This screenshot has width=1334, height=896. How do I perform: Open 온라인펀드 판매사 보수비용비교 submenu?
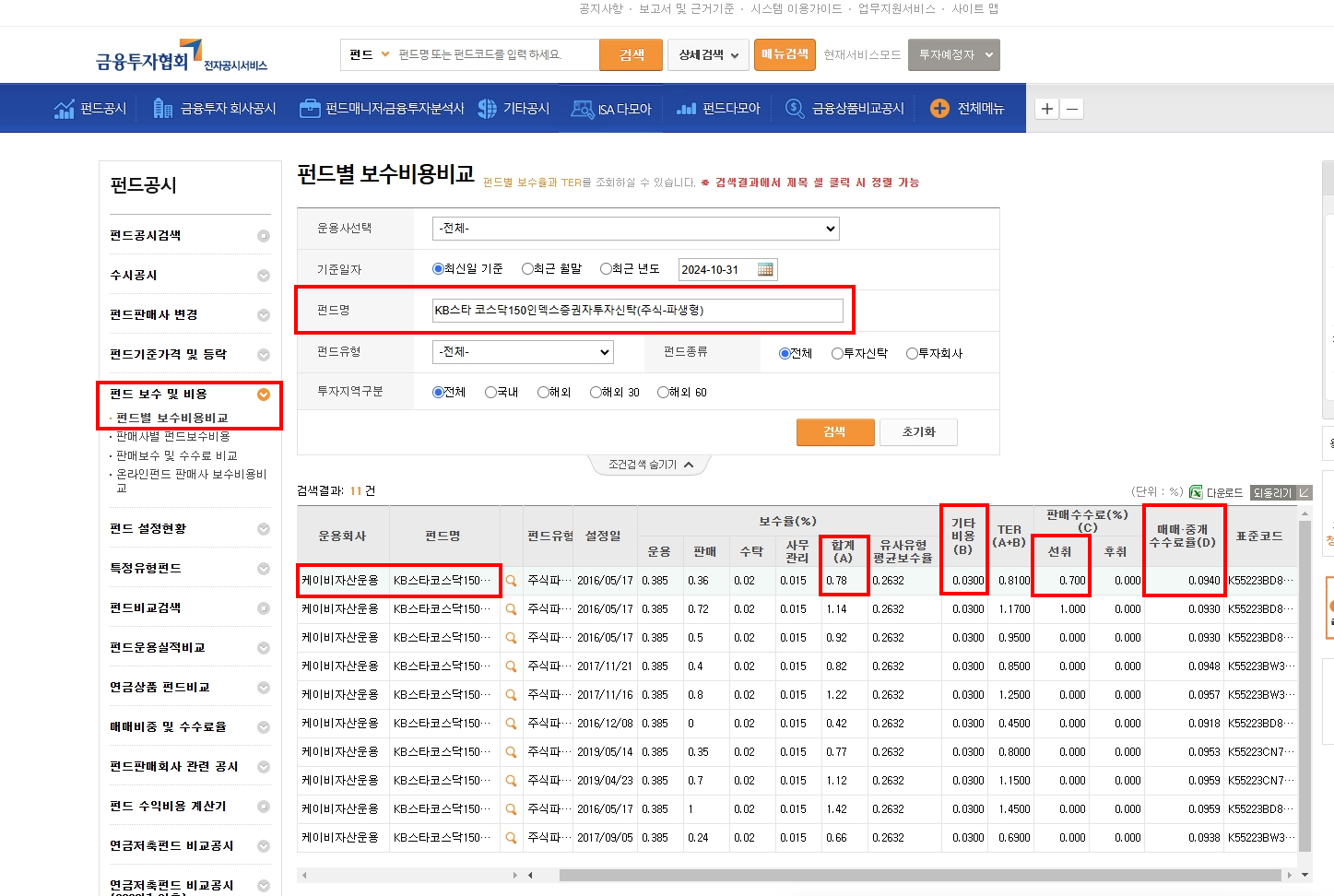191,480
